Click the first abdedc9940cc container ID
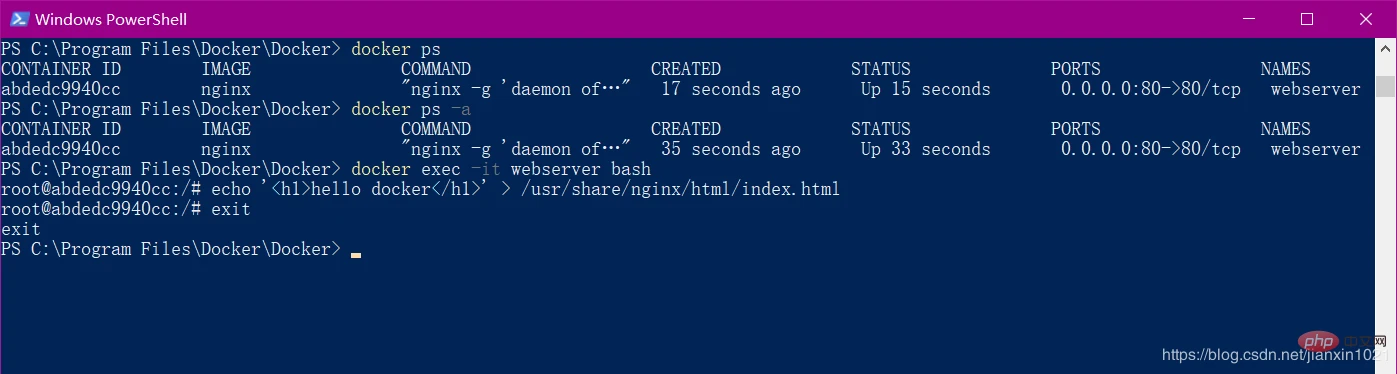The height and width of the screenshot is (374, 1397). (61, 89)
